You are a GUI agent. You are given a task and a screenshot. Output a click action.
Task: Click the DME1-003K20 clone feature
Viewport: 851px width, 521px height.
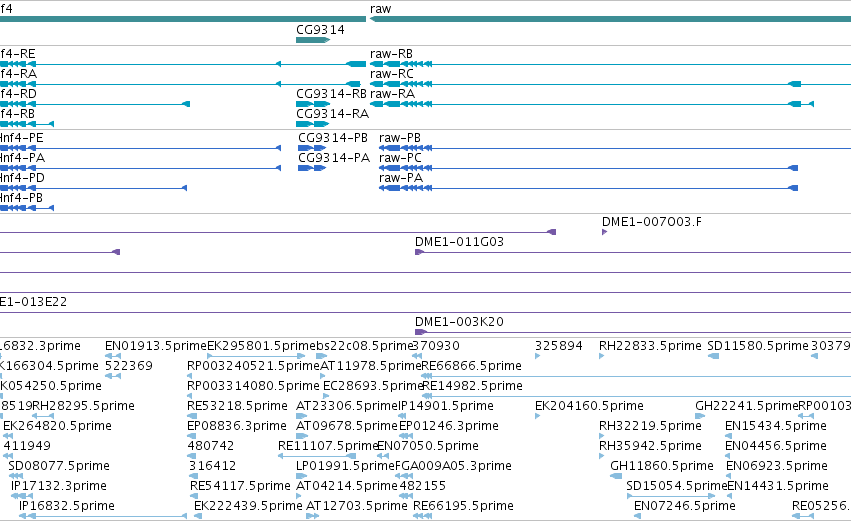(633, 332)
